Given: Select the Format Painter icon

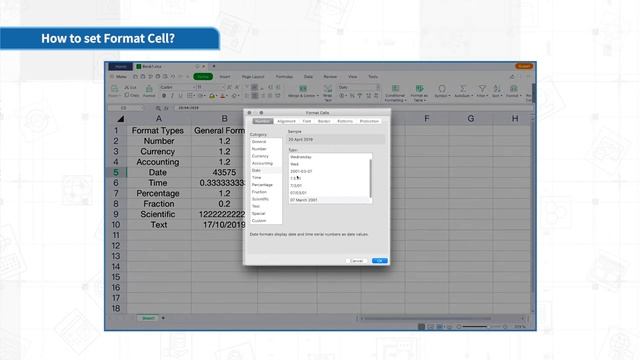Looking at the screenshot, I should coord(149,89).
